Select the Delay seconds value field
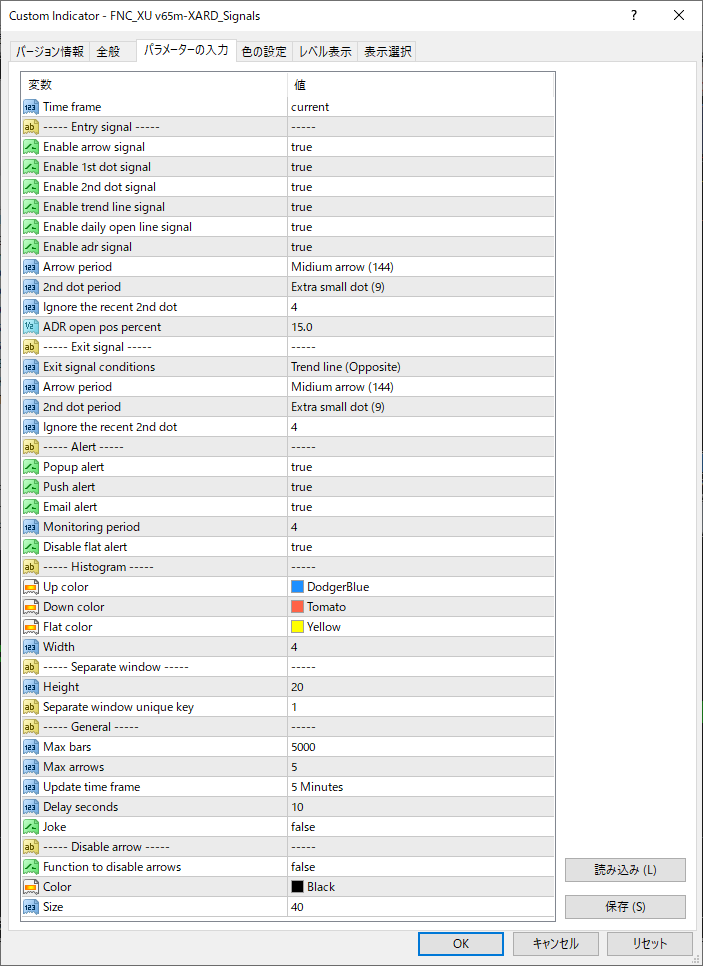Viewport: 703px width, 966px height. (x=420, y=807)
